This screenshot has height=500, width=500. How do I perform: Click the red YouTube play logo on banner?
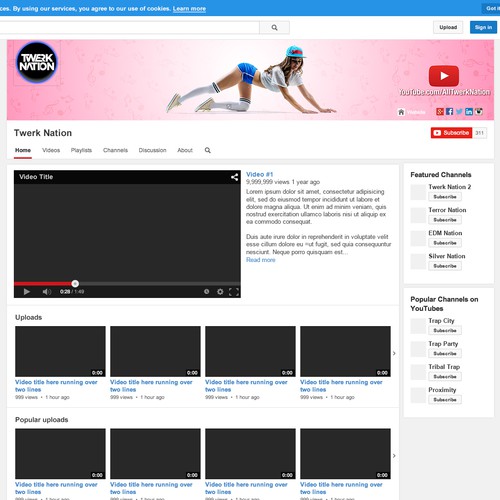444,76
